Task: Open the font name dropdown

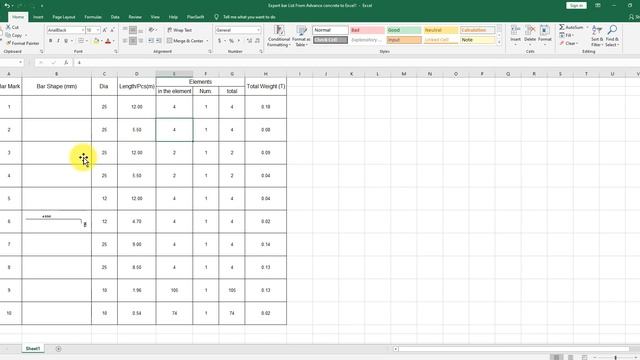Action: coord(82,30)
